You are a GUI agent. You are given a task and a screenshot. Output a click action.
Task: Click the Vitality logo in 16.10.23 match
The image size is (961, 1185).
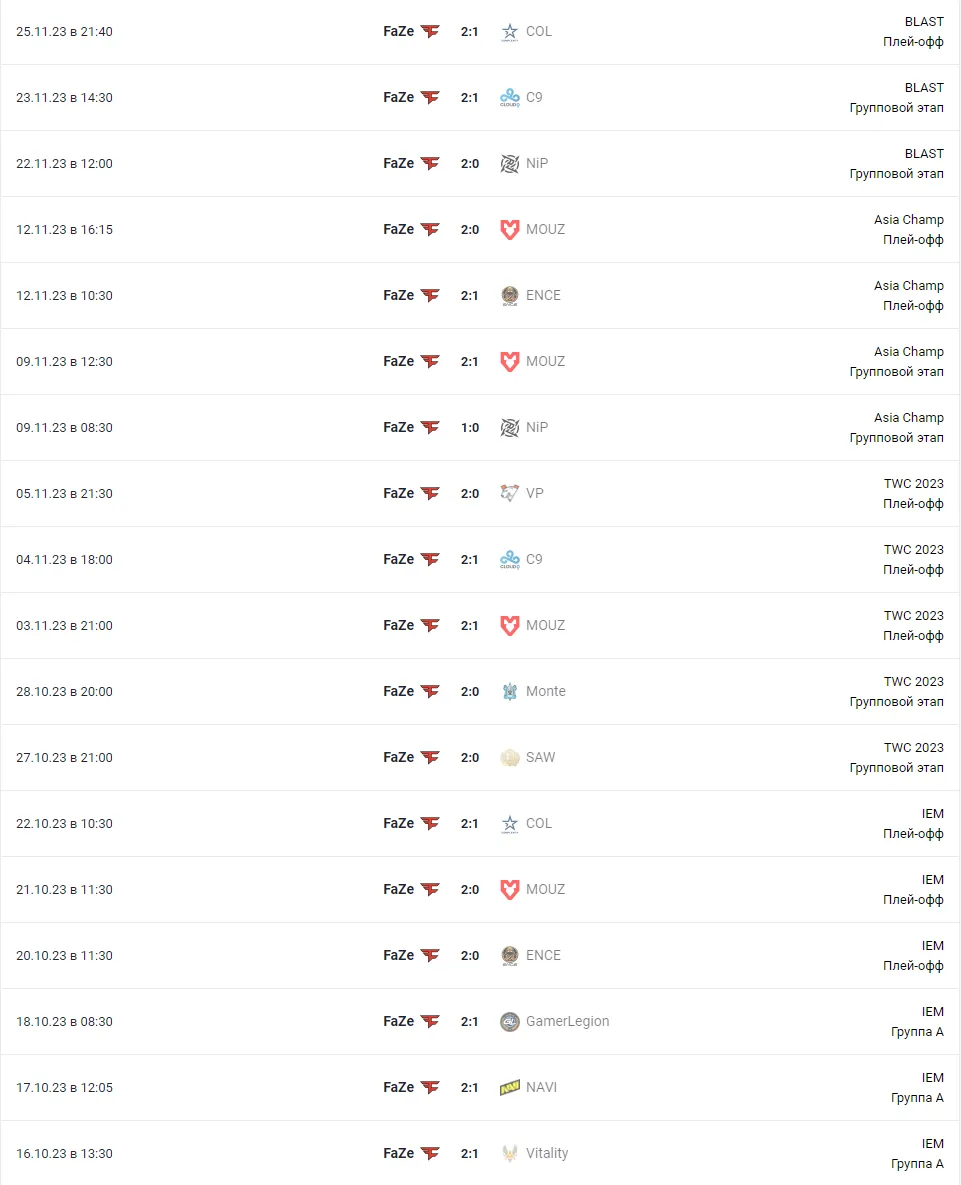510,1153
